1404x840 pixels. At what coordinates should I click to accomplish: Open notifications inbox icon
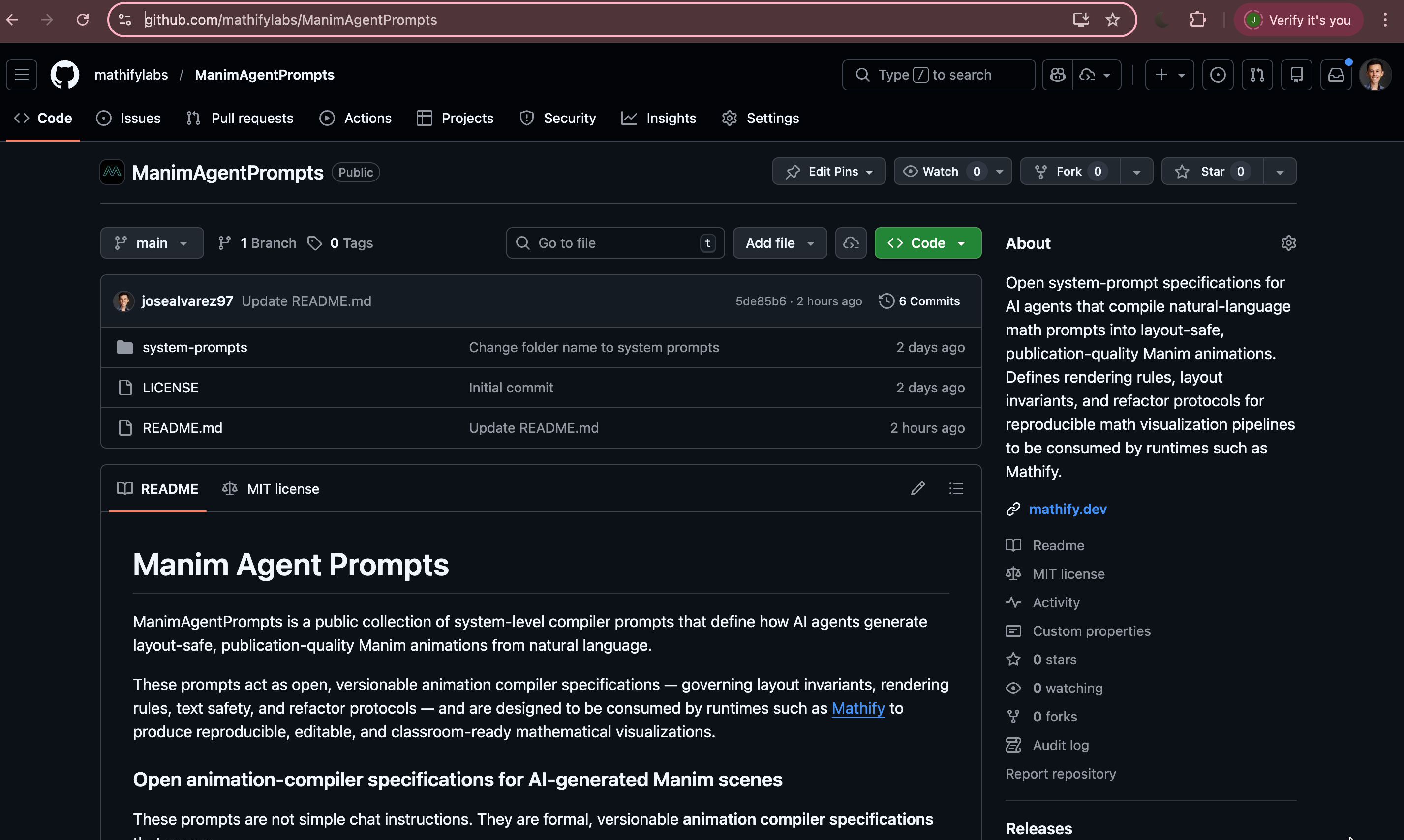(x=1336, y=75)
